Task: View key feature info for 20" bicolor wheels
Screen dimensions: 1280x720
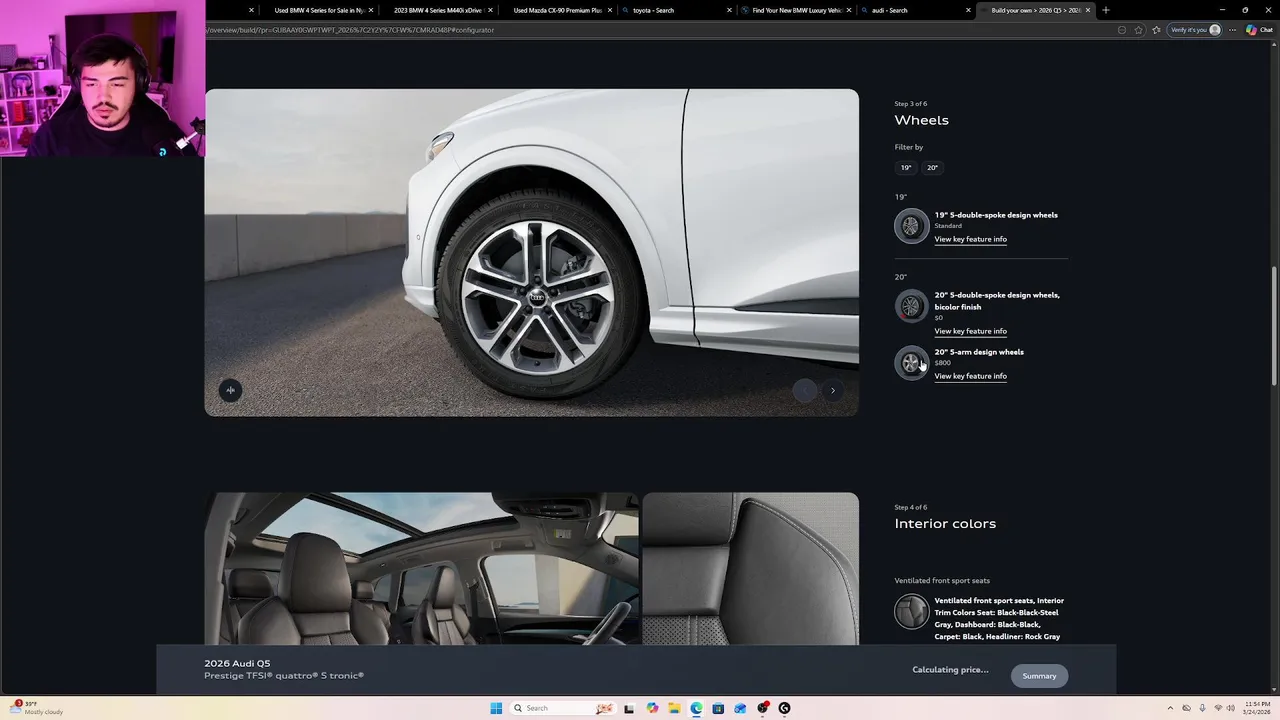Action: (x=970, y=331)
